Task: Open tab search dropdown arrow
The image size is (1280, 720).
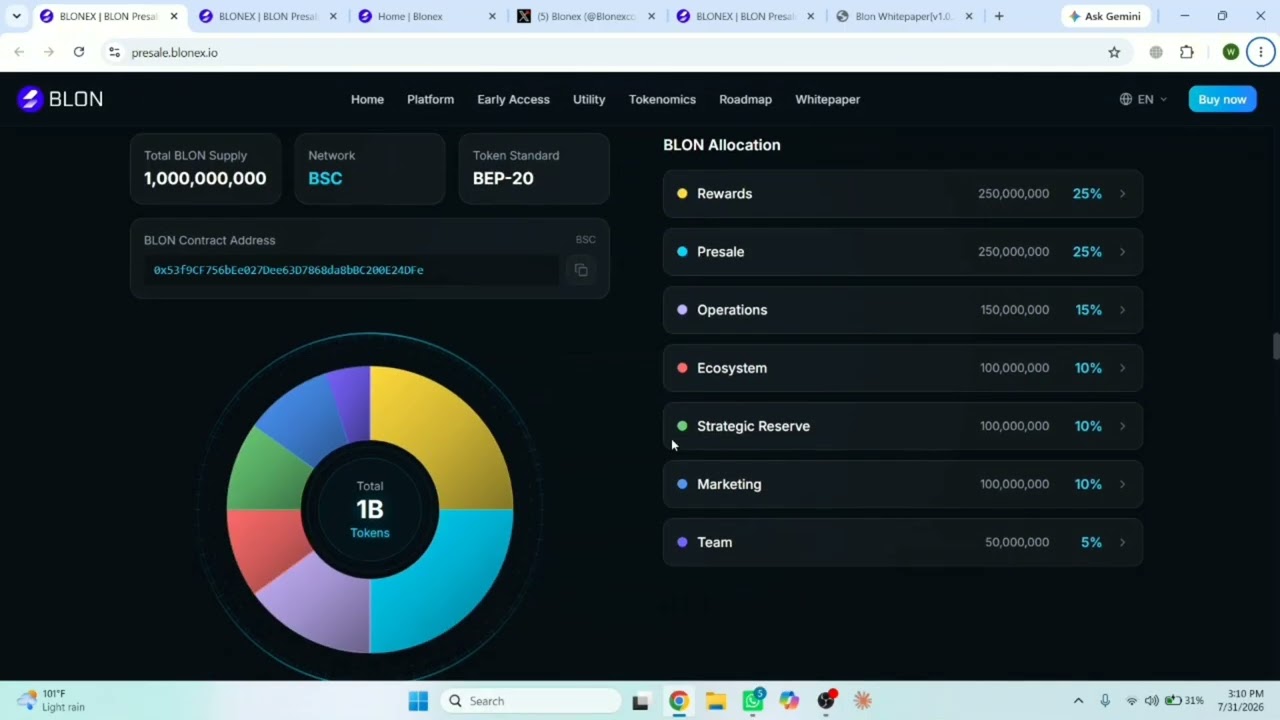Action: click(x=16, y=16)
